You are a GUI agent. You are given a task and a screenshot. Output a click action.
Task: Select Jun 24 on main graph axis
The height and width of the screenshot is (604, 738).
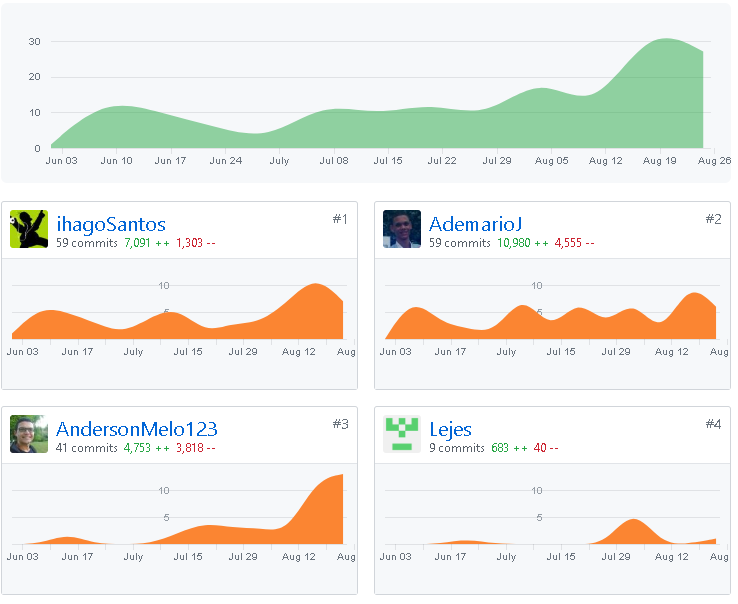pyautogui.click(x=225, y=161)
